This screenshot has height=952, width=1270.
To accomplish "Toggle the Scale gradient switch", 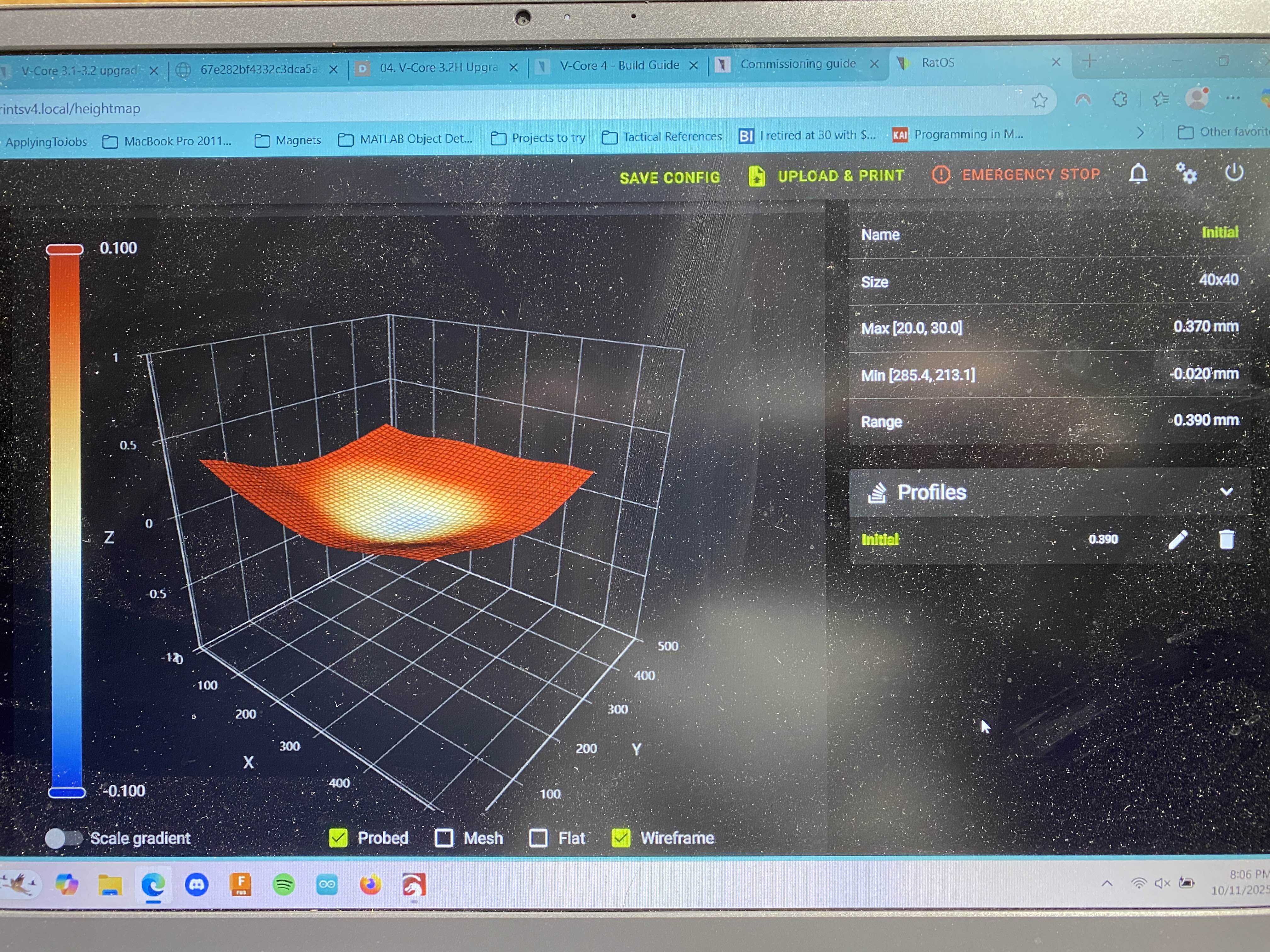I will coord(64,838).
